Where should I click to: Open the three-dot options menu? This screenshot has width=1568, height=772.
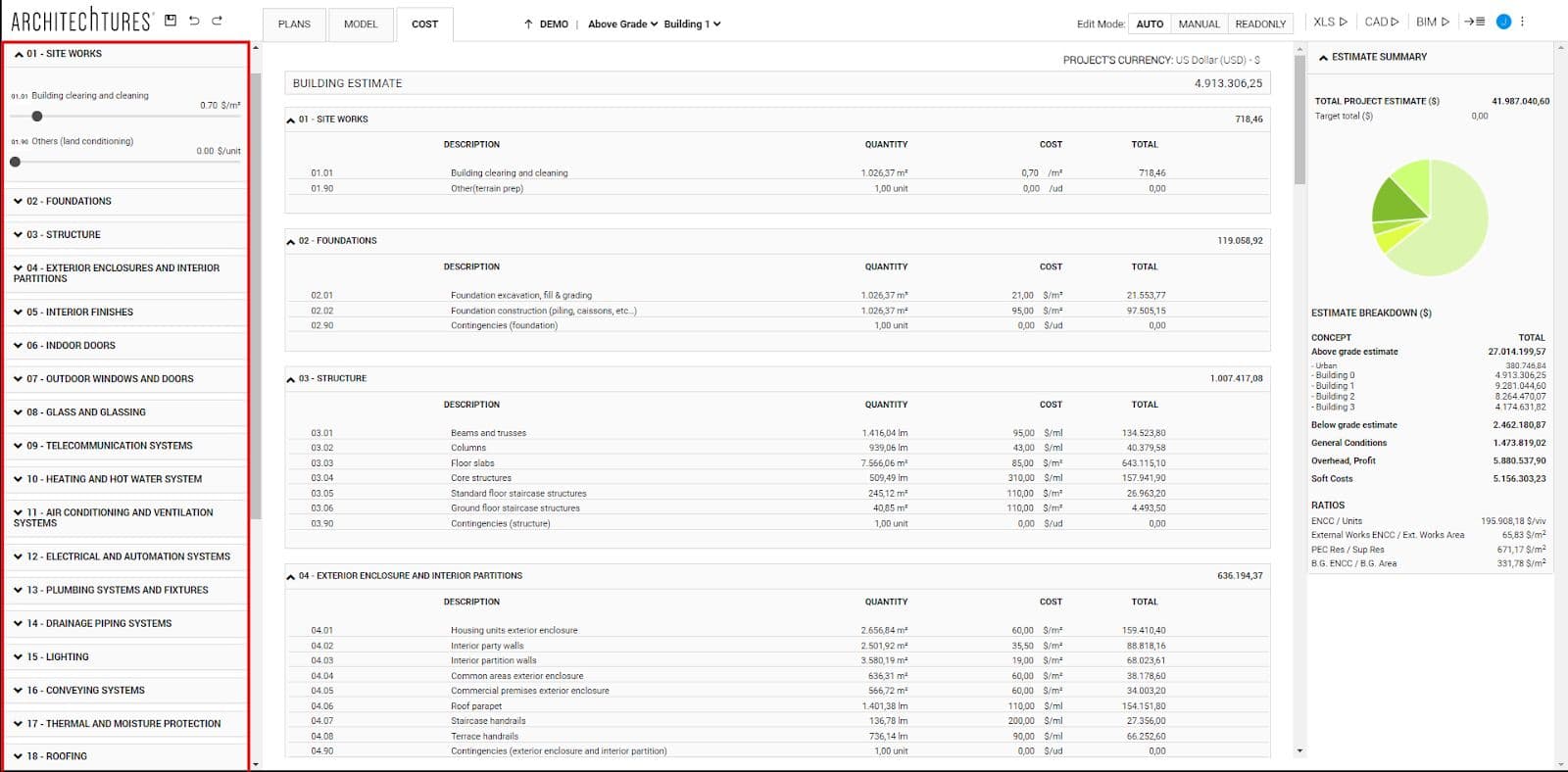click(x=1522, y=22)
